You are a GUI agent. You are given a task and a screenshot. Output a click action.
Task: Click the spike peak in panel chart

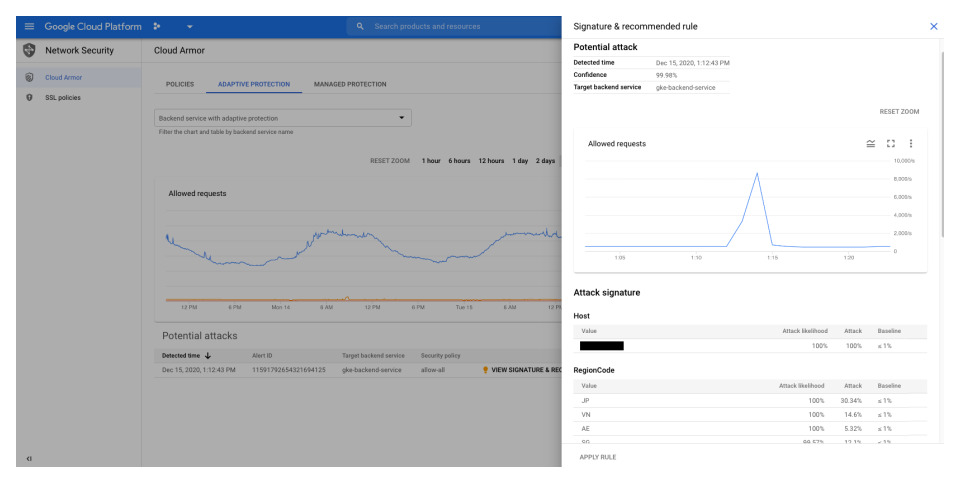[757, 173]
